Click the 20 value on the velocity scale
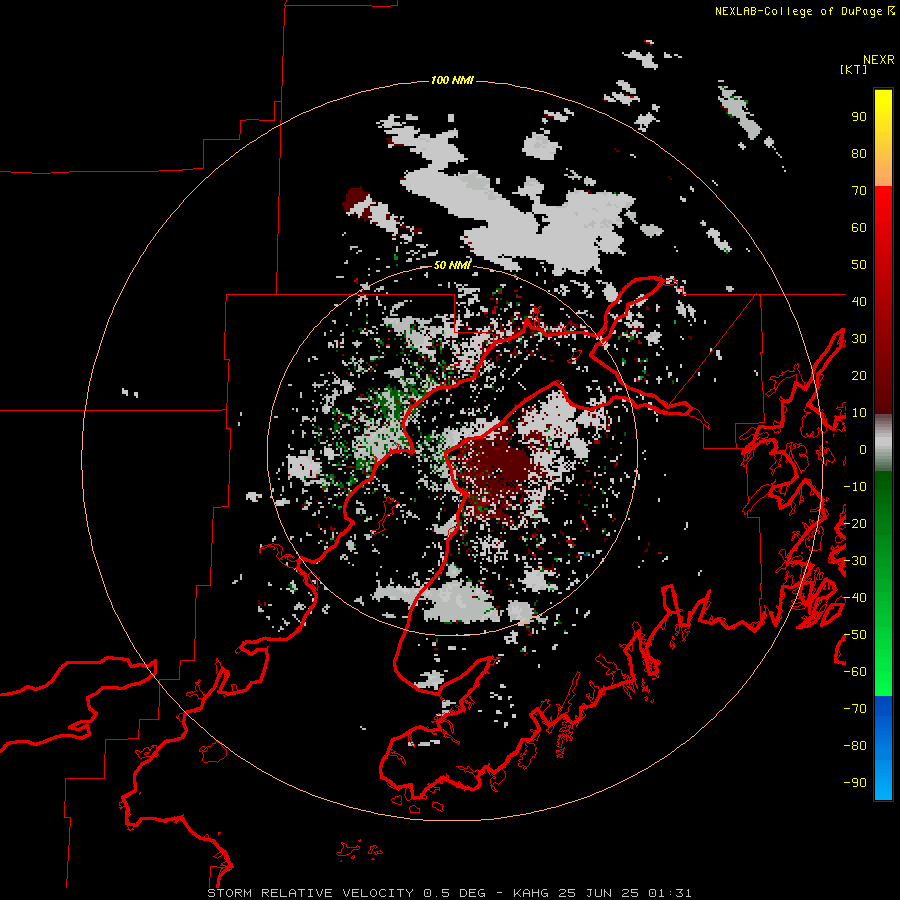This screenshot has height=900, width=900. point(859,375)
